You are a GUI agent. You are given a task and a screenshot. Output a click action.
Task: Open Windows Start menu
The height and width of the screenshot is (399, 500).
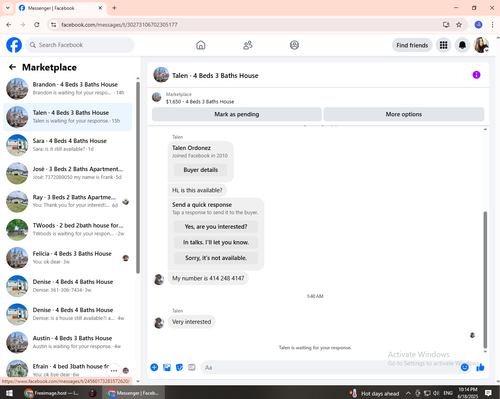click(x=9, y=393)
